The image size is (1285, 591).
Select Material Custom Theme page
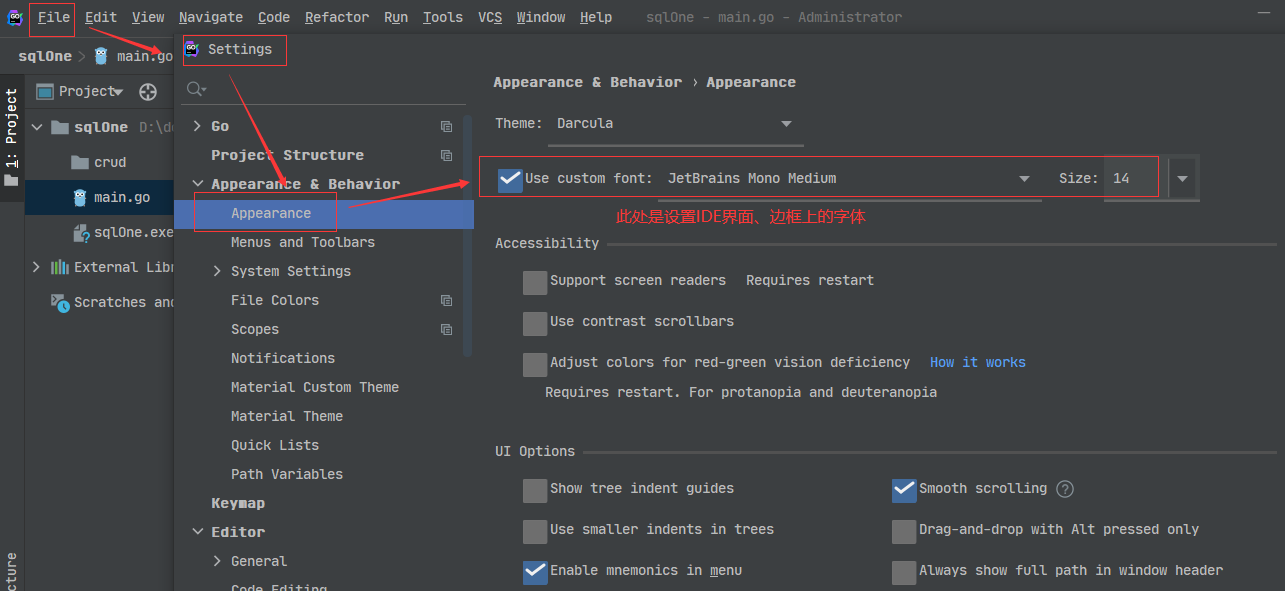coord(315,388)
